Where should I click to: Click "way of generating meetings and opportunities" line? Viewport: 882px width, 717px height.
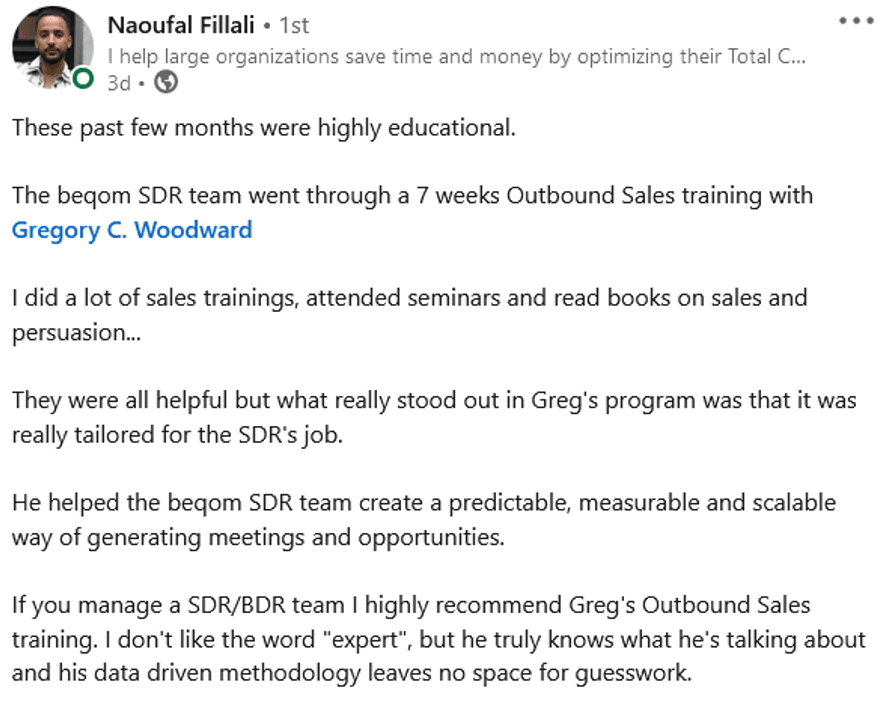(x=258, y=538)
